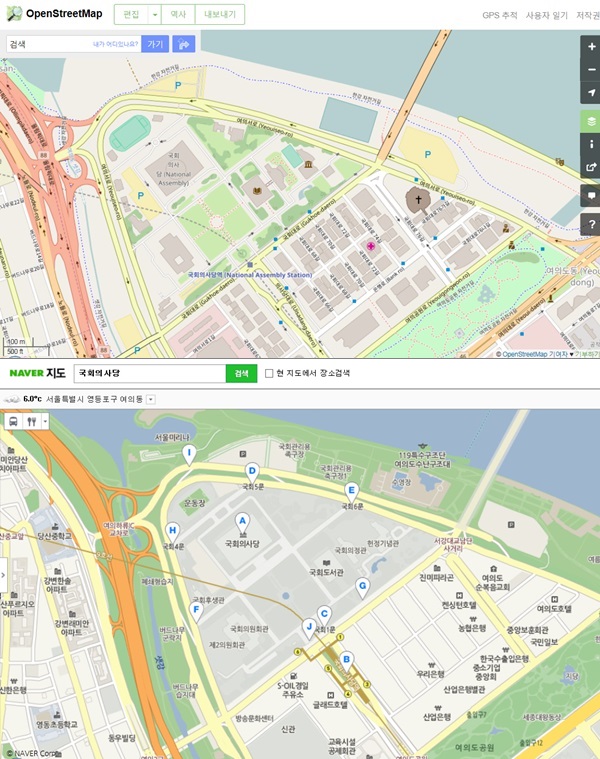Open 저작권 in the top menu
This screenshot has height=759, width=600.
pos(587,15)
